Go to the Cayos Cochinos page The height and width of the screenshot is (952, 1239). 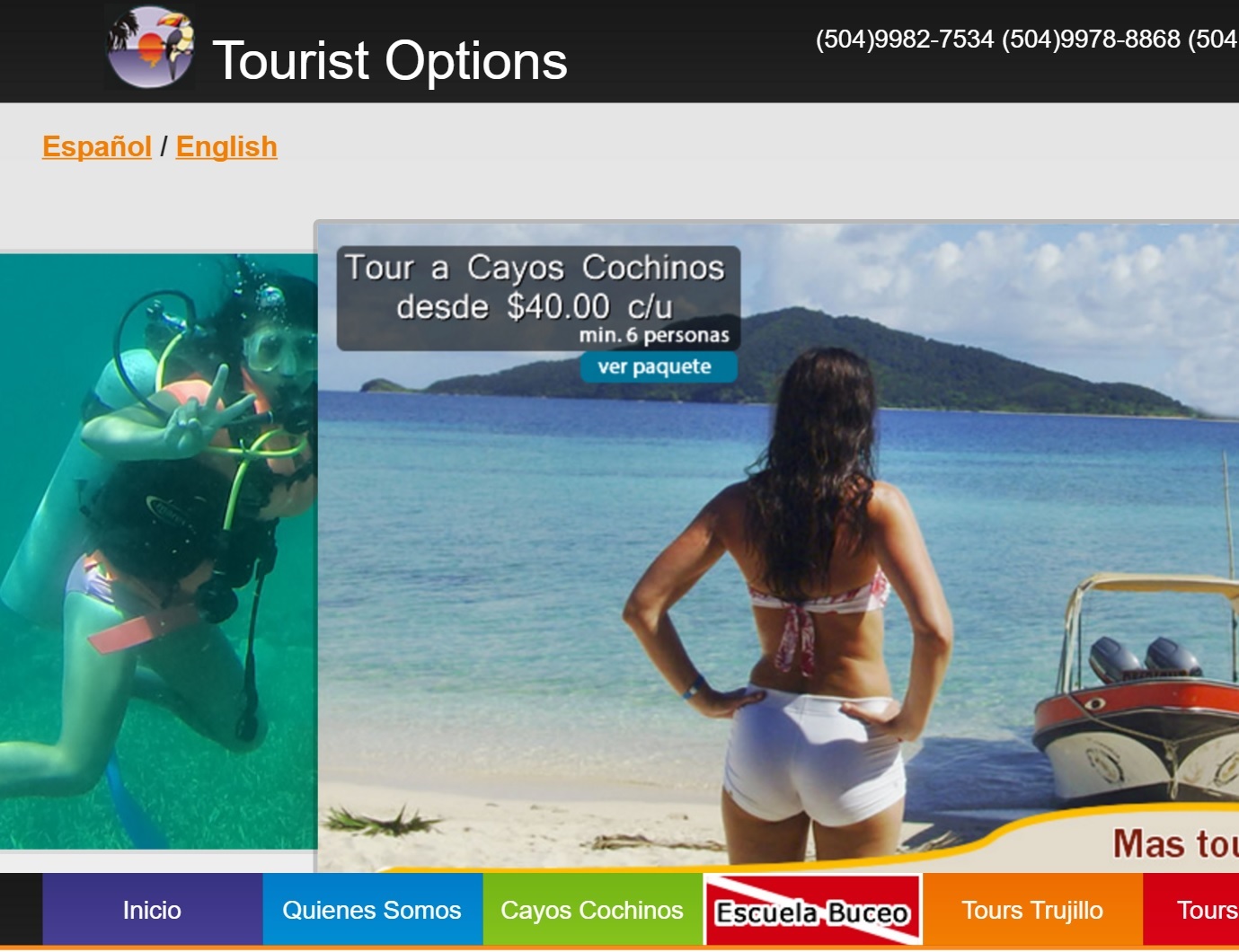[x=592, y=910]
